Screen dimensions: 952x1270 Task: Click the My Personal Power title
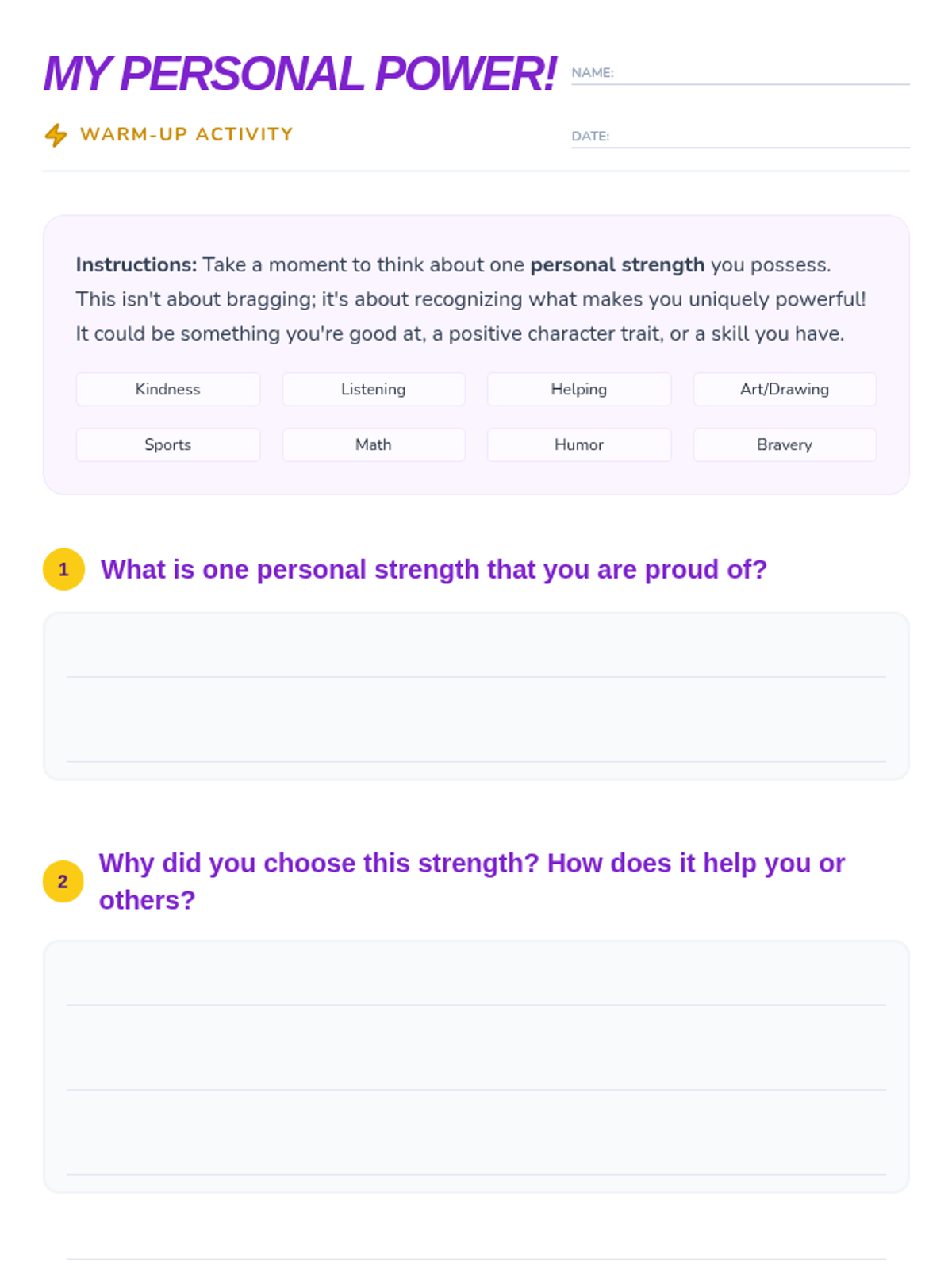point(300,74)
